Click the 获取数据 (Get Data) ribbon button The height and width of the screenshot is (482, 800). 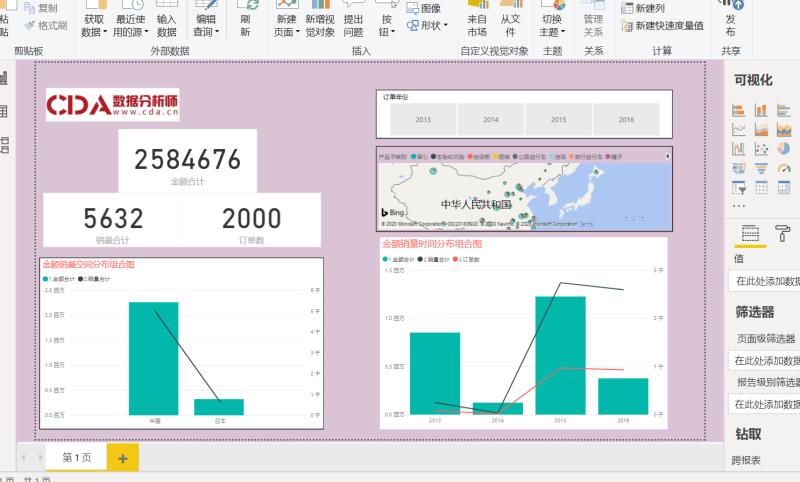(x=94, y=19)
